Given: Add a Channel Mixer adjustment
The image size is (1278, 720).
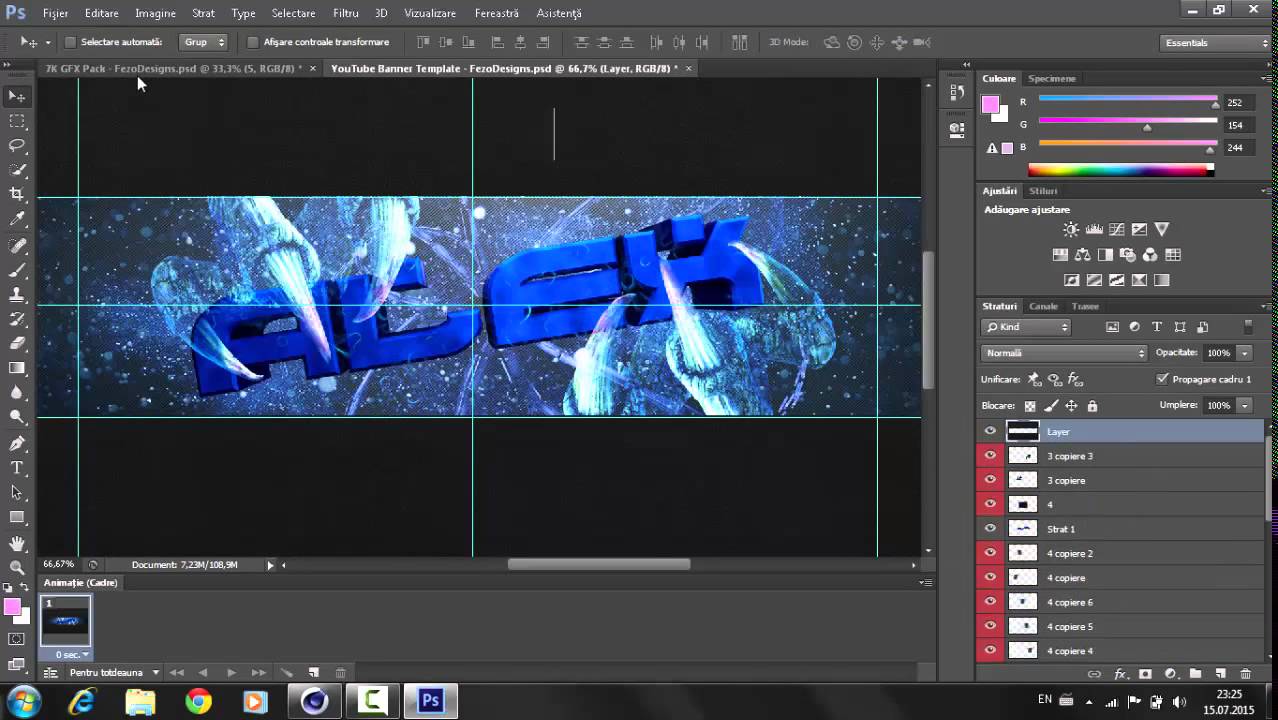Looking at the screenshot, I should coord(1150,255).
